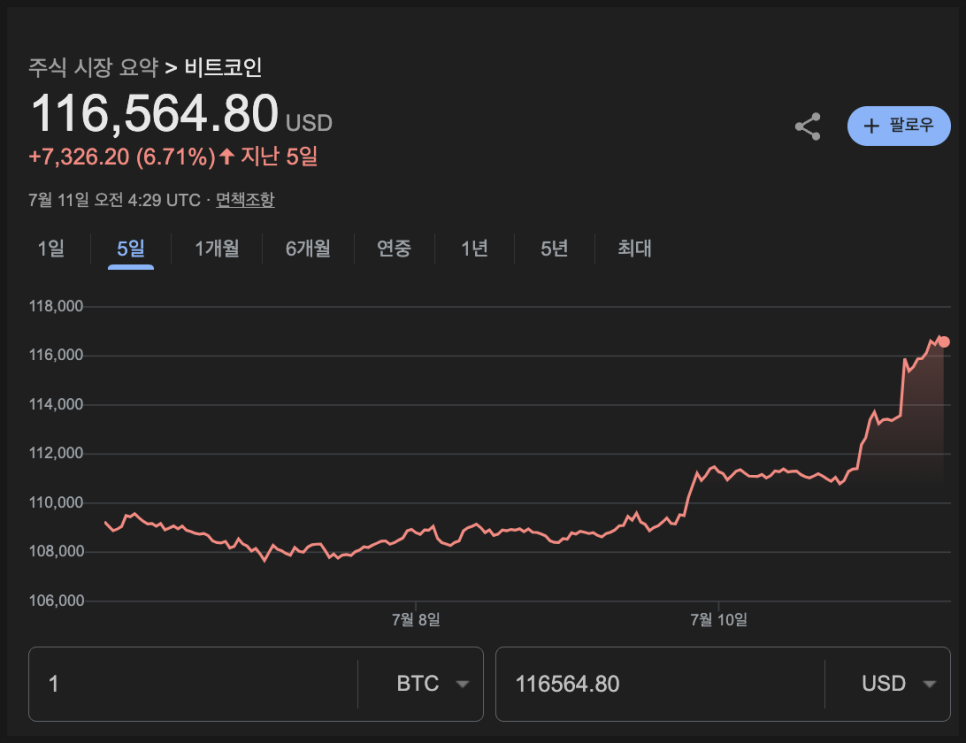View the 1년 chart range
The height and width of the screenshot is (743, 966).
click(474, 248)
